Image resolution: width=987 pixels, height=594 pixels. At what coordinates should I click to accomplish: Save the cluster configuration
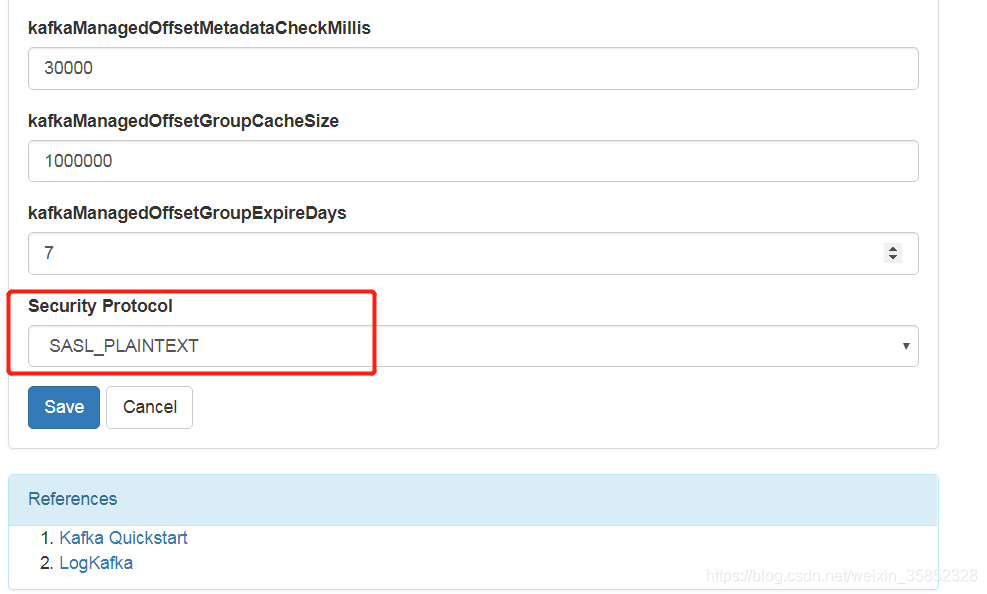pyautogui.click(x=64, y=407)
